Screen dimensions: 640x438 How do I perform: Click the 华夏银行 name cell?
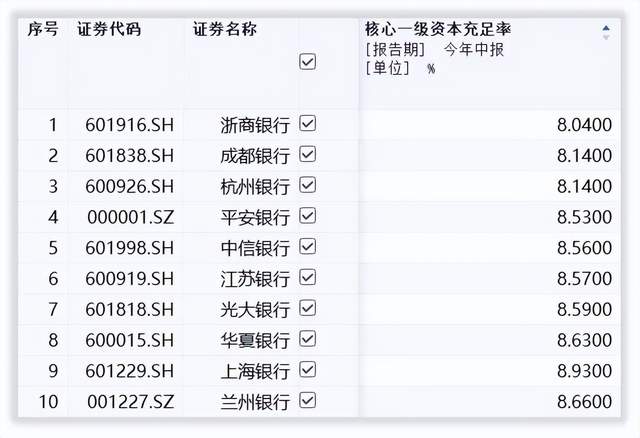point(255,341)
